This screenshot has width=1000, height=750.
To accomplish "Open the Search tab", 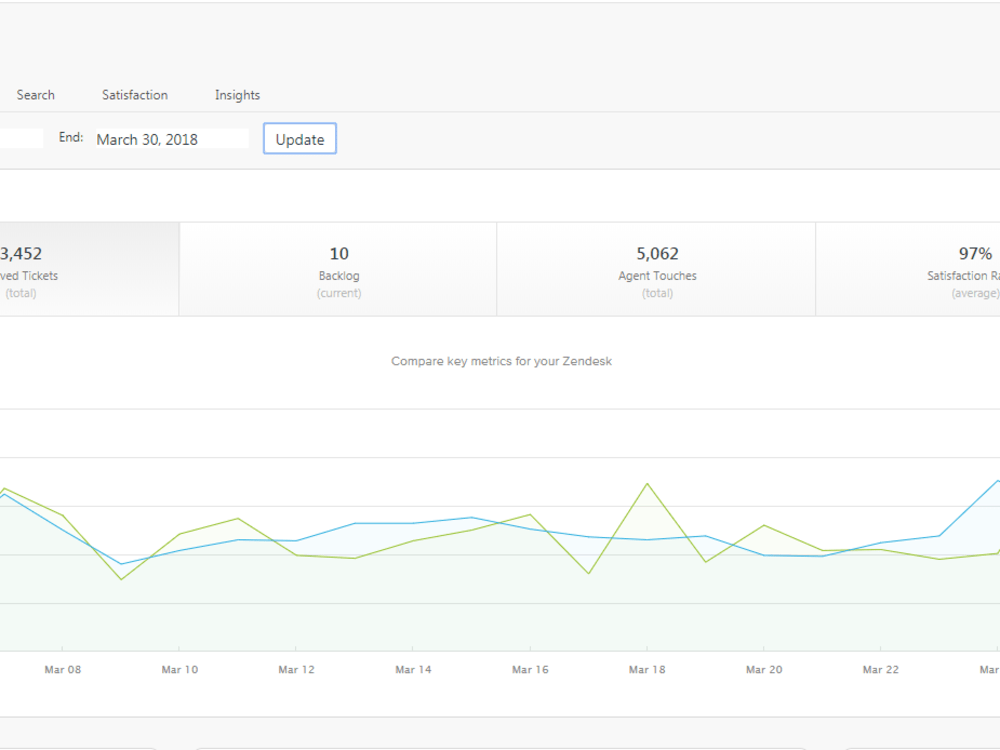I will pyautogui.click(x=36, y=95).
